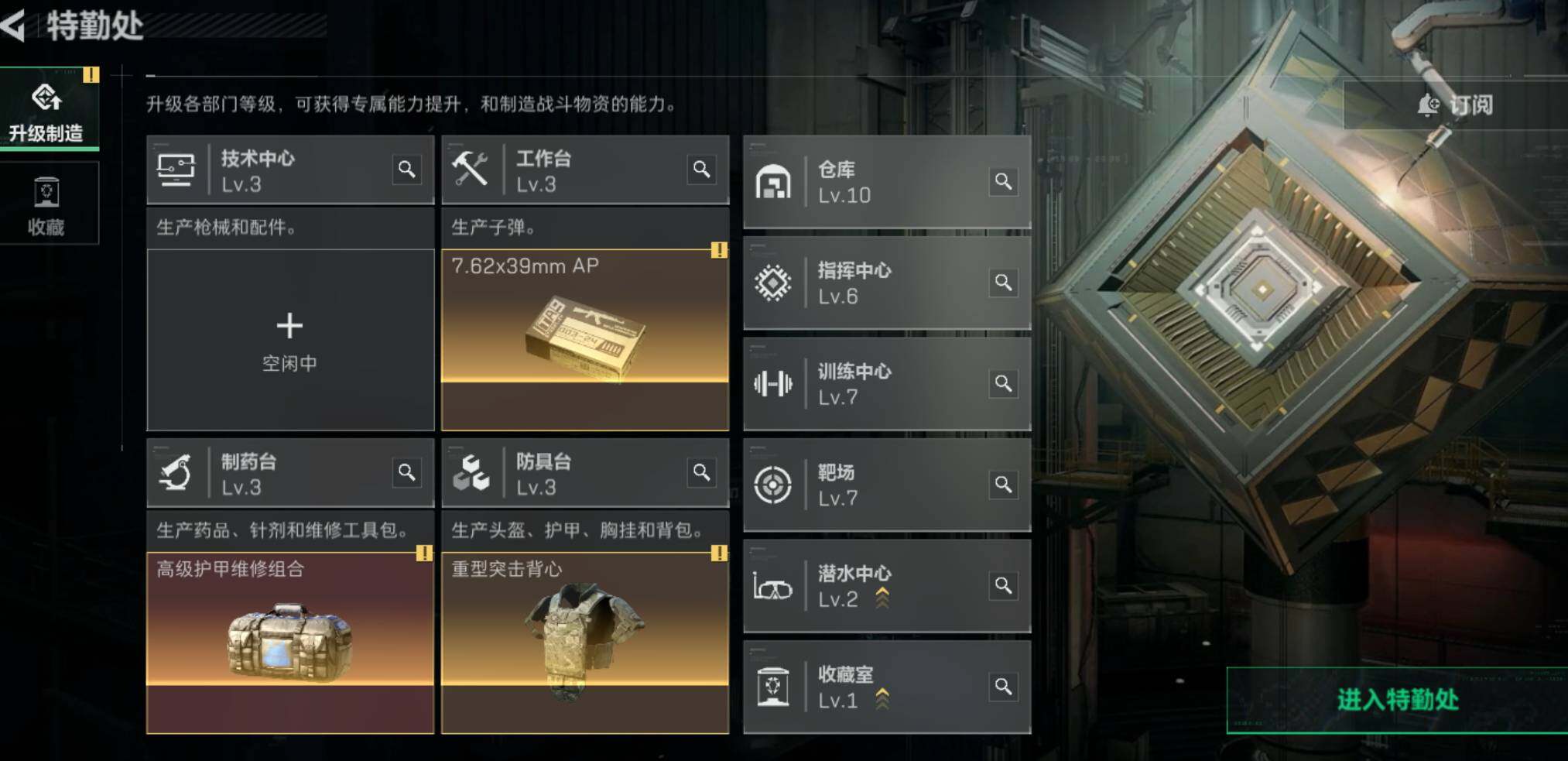Open the 工作台 magnifier details icon
Viewport: 1568px width, 761px height.
coord(701,170)
